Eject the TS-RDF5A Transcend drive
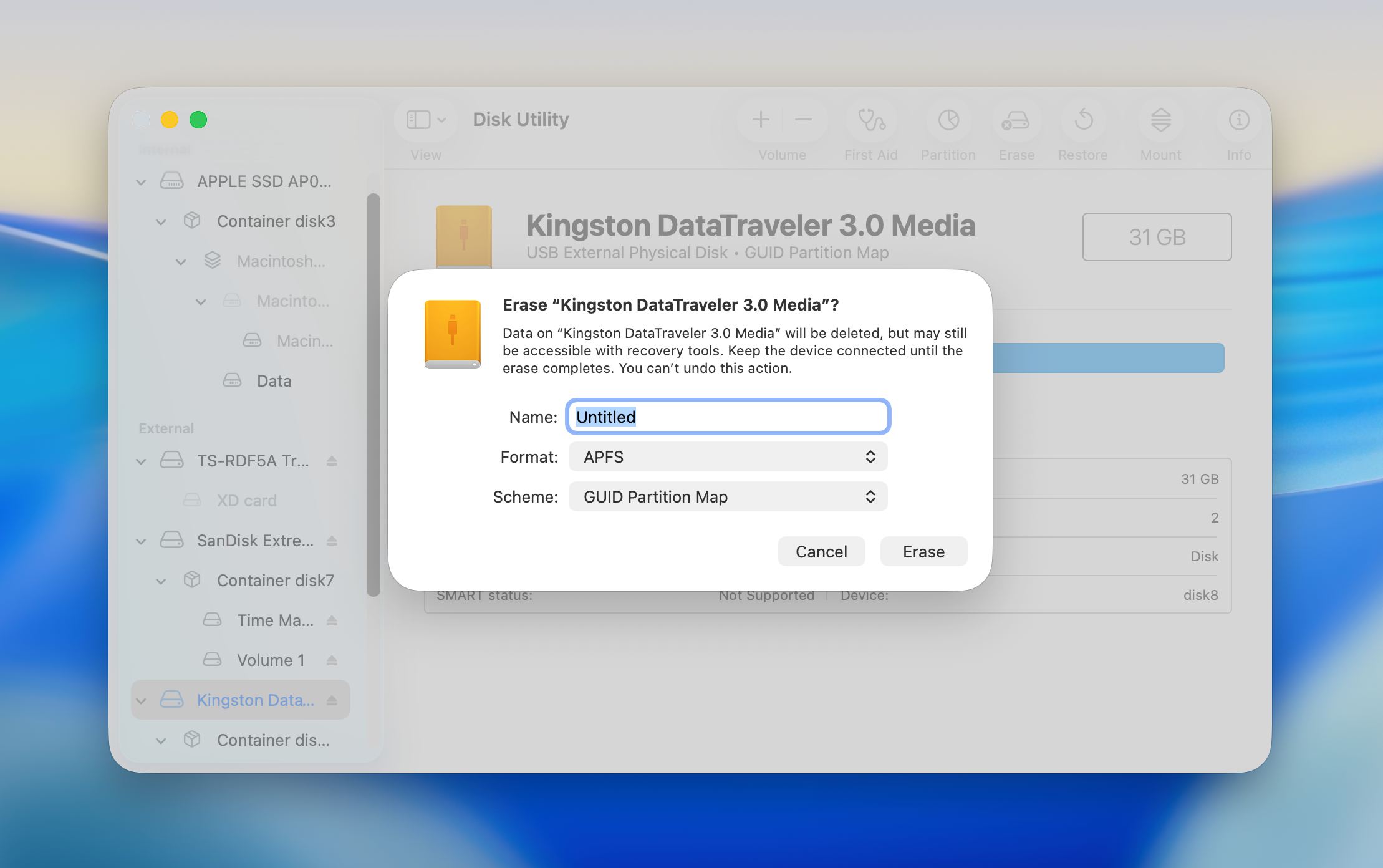The image size is (1383, 868). point(332,461)
